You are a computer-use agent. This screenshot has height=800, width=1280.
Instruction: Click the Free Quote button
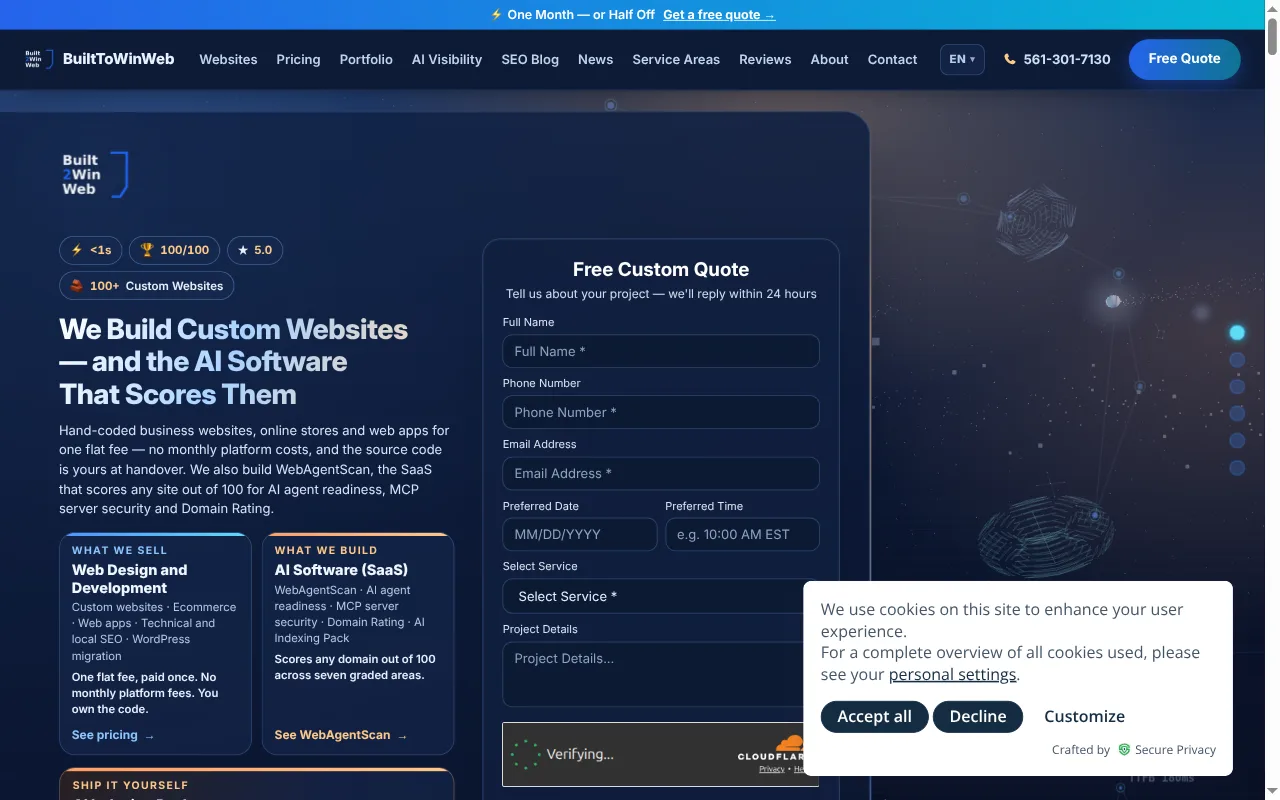[x=1184, y=59]
